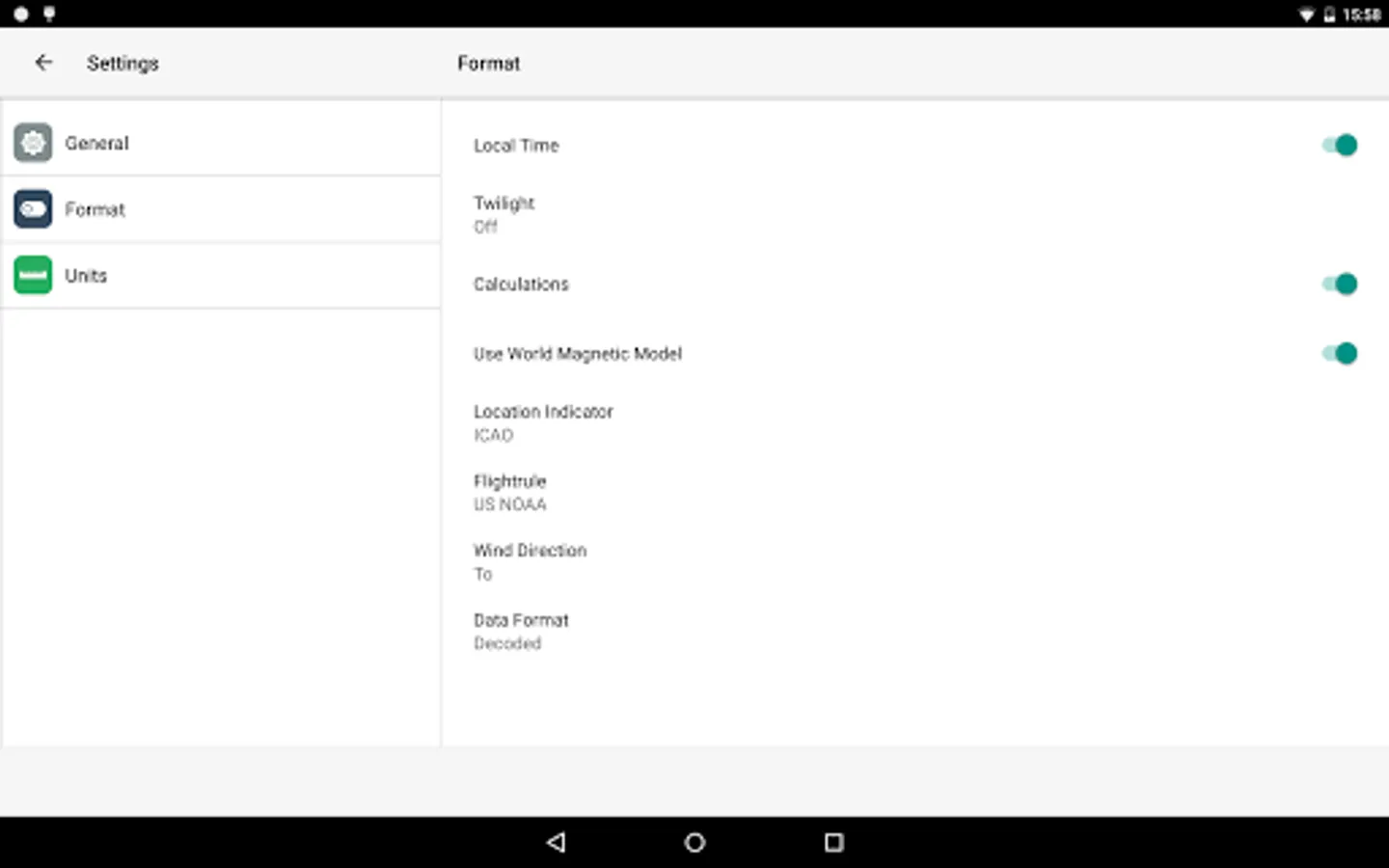Open the General gear icon
This screenshot has width=1389, height=868.
click(x=33, y=143)
